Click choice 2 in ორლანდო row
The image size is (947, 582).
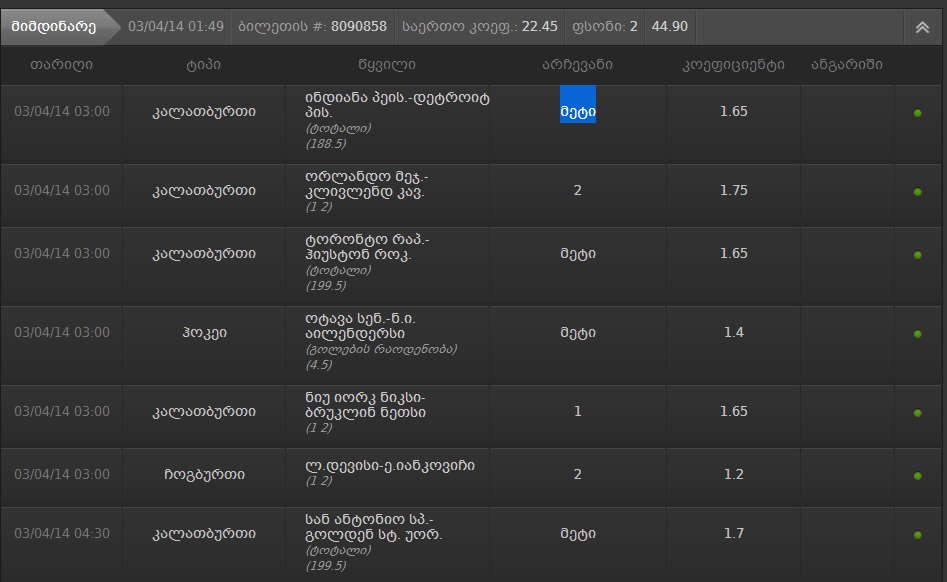tap(577, 190)
